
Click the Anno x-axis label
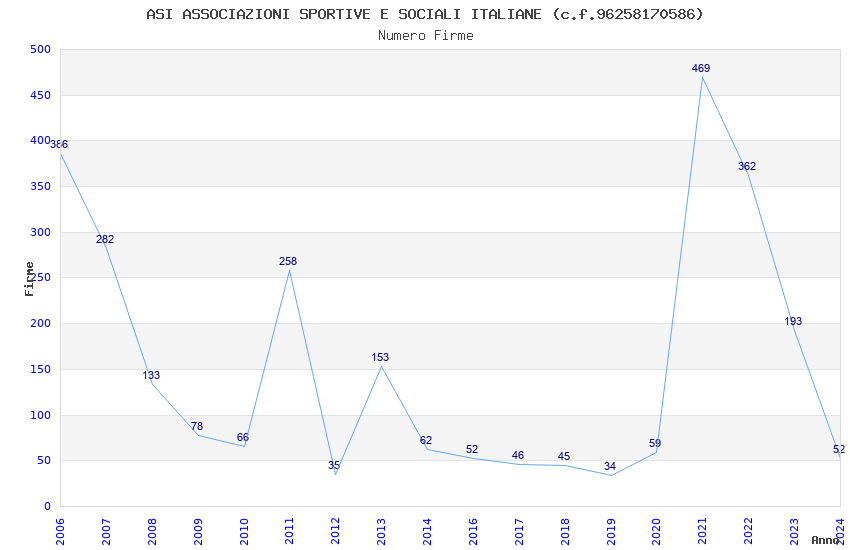click(x=825, y=540)
